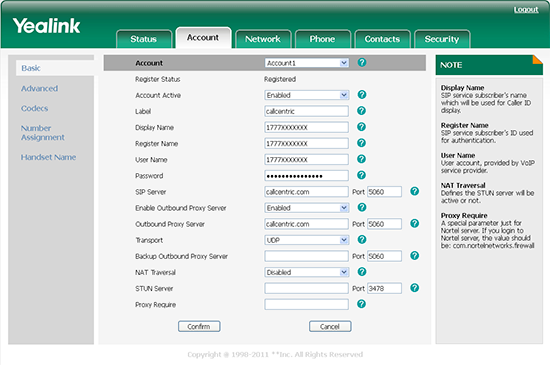Expand the Account Active dropdown

point(307,95)
